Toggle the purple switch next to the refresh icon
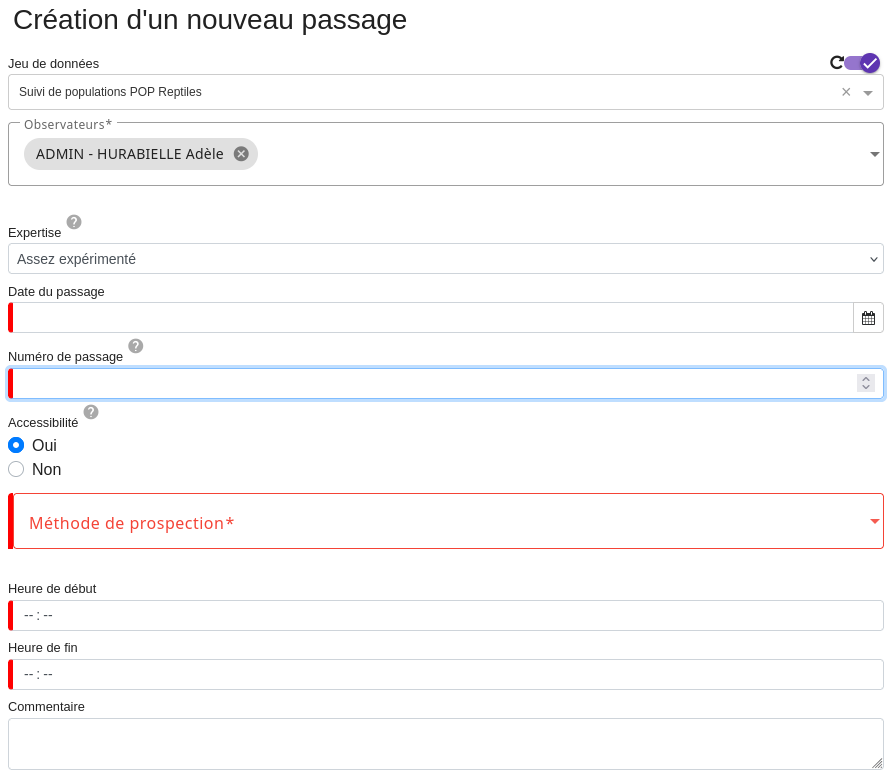The width and height of the screenshot is (894, 780). click(862, 63)
